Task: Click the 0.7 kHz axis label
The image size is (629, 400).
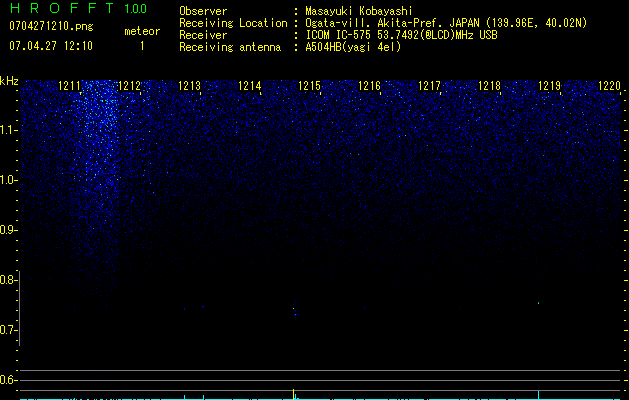Action: (9, 330)
